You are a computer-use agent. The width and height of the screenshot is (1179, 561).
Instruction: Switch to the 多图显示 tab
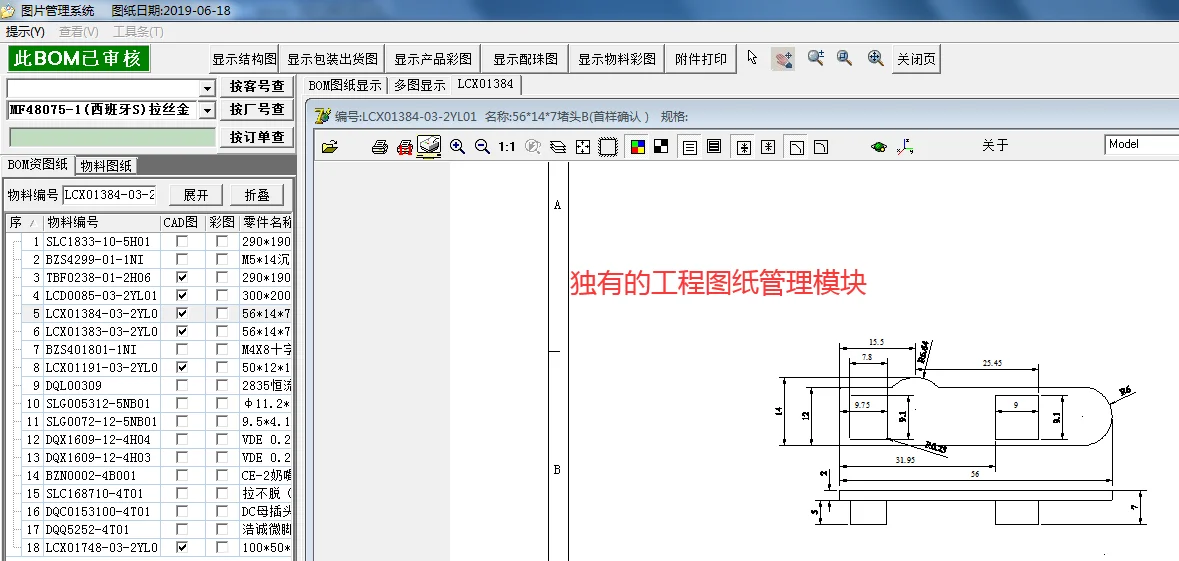tap(420, 85)
